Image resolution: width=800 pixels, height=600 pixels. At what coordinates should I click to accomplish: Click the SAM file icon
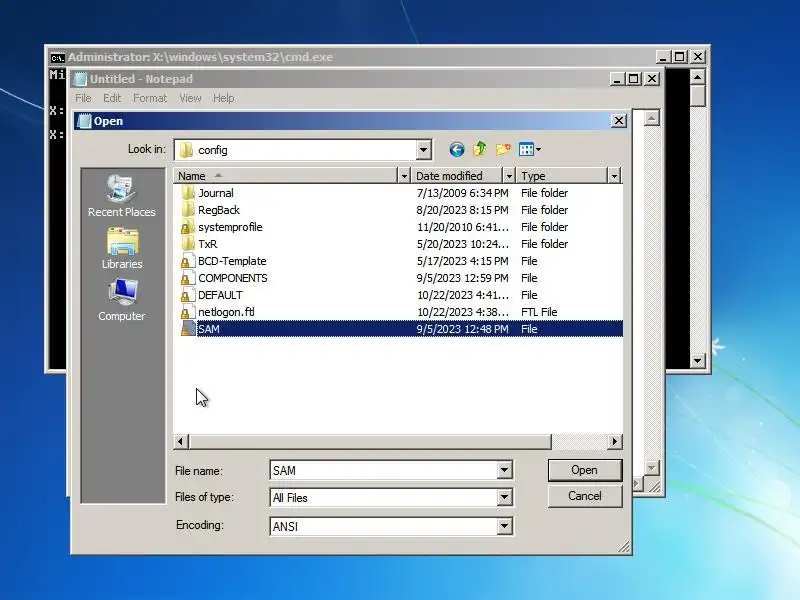(188, 329)
